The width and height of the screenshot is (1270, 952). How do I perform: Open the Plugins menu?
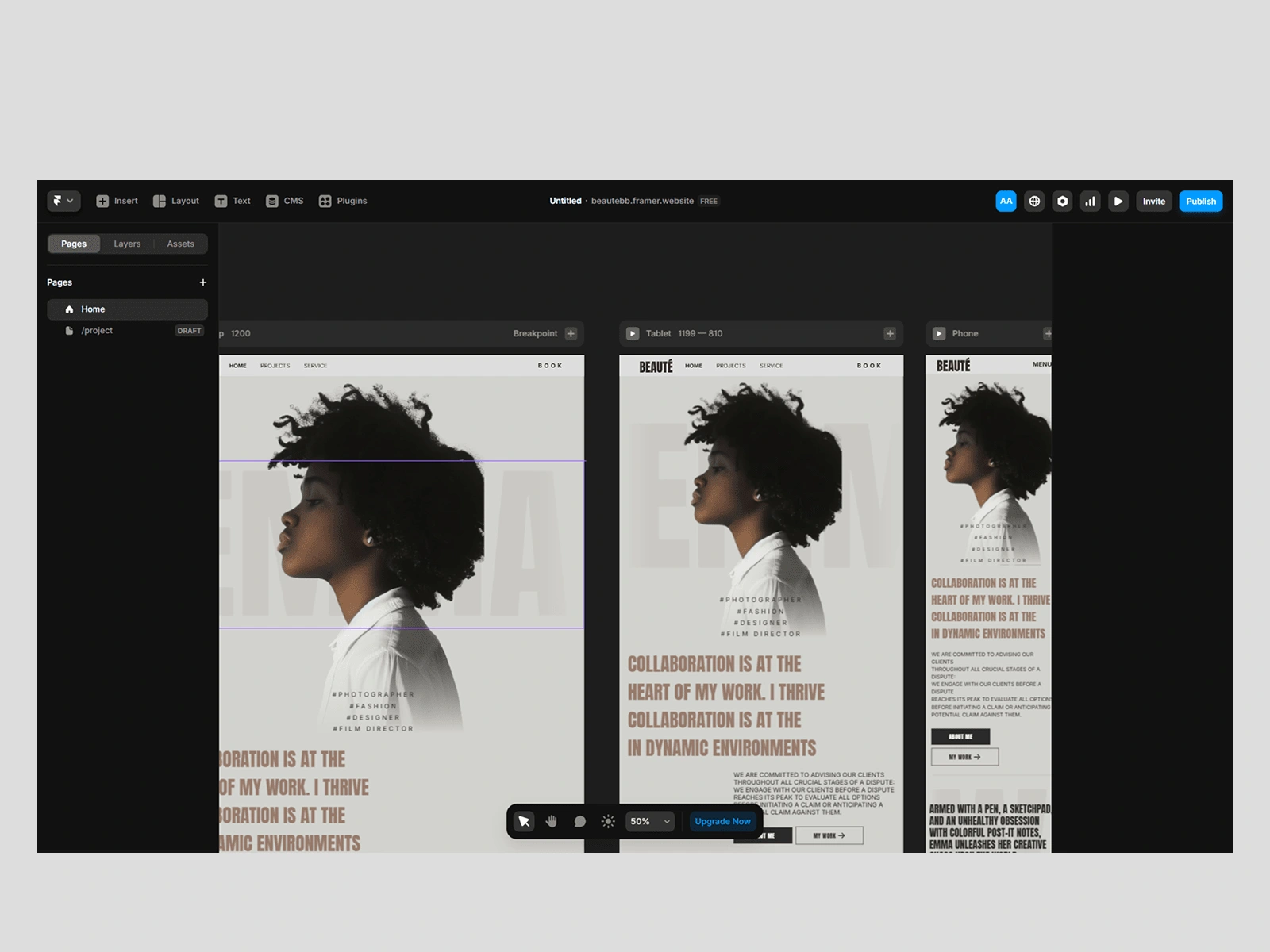coord(342,201)
